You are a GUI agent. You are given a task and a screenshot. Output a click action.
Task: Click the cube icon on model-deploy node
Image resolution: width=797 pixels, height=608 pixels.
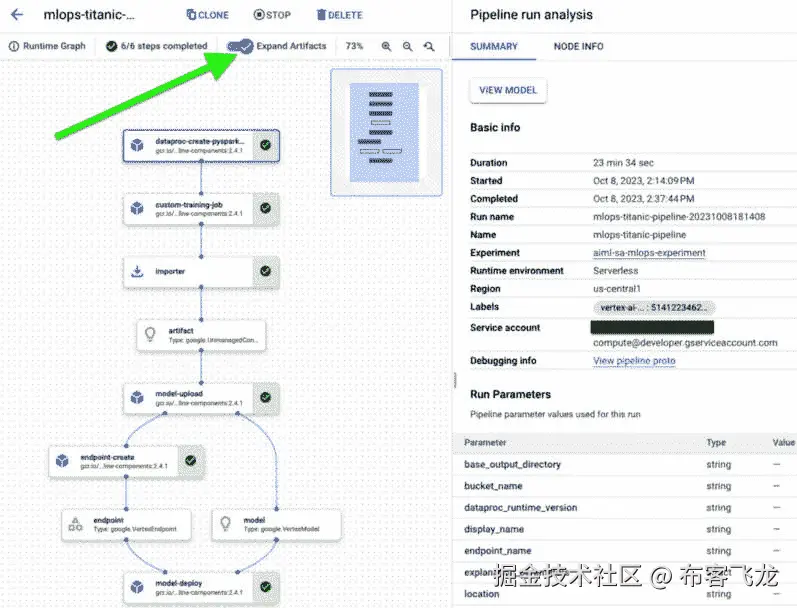137,587
